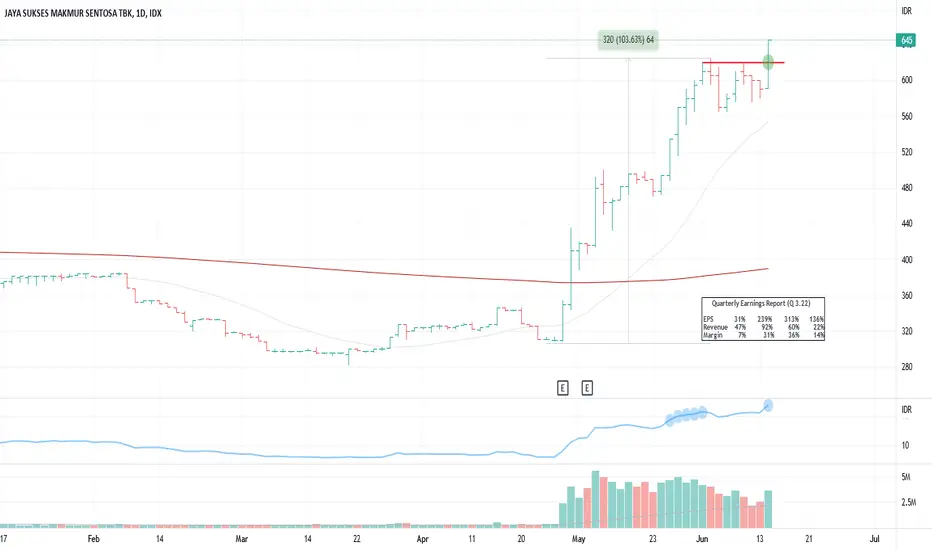Click the blue circle at the RS line's end
The width and height of the screenshot is (932, 550).
(768, 406)
